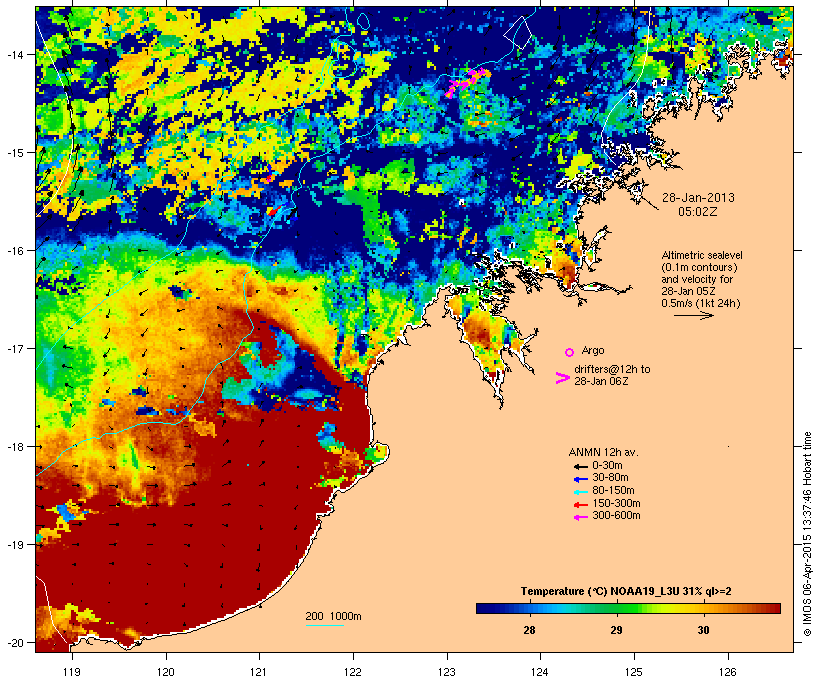The width and height of the screenshot is (820, 680).
Task: Click the color bar tick label '28'
Action: [x=529, y=630]
